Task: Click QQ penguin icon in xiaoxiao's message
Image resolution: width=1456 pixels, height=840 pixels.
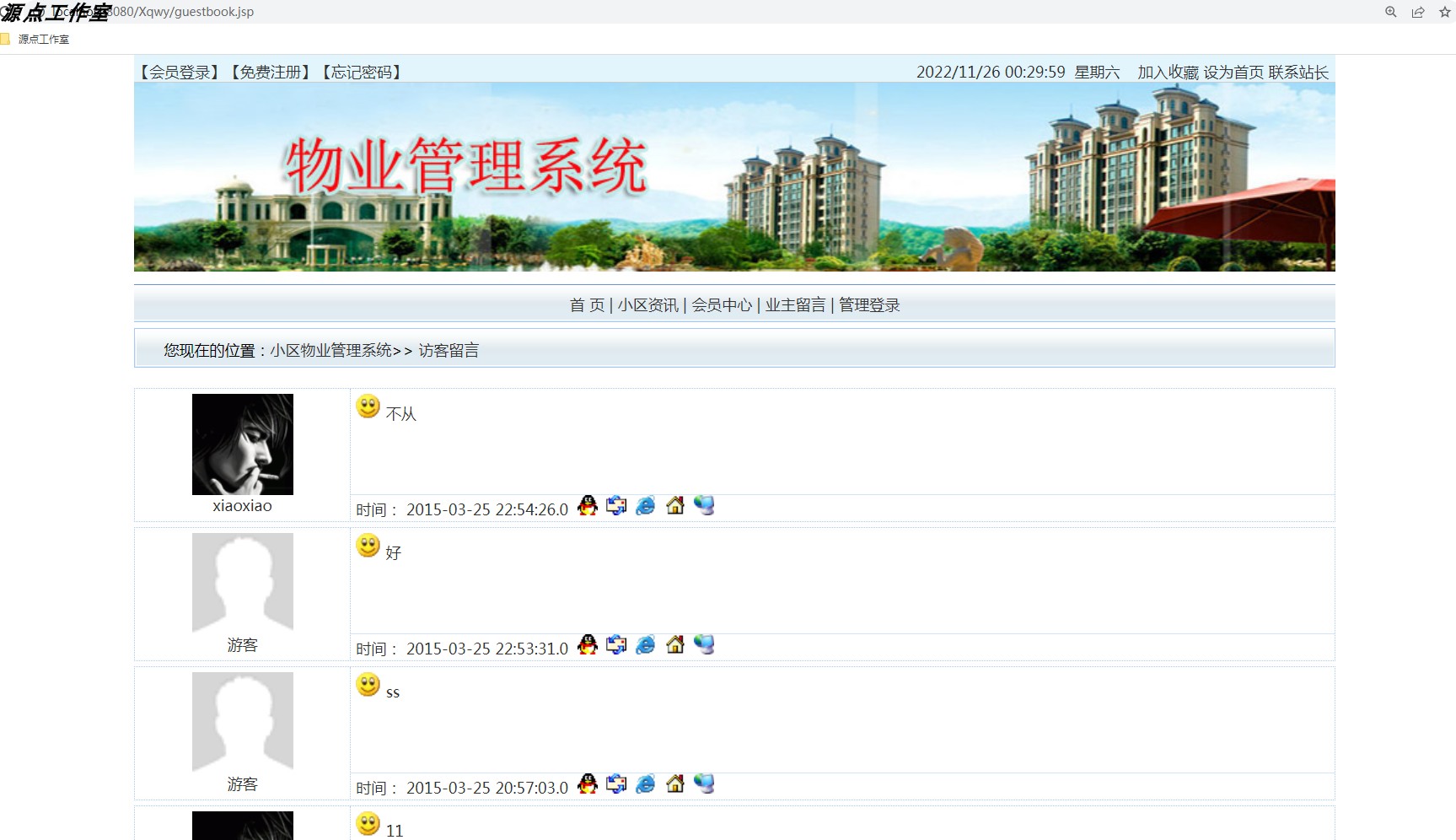Action: pos(588,506)
